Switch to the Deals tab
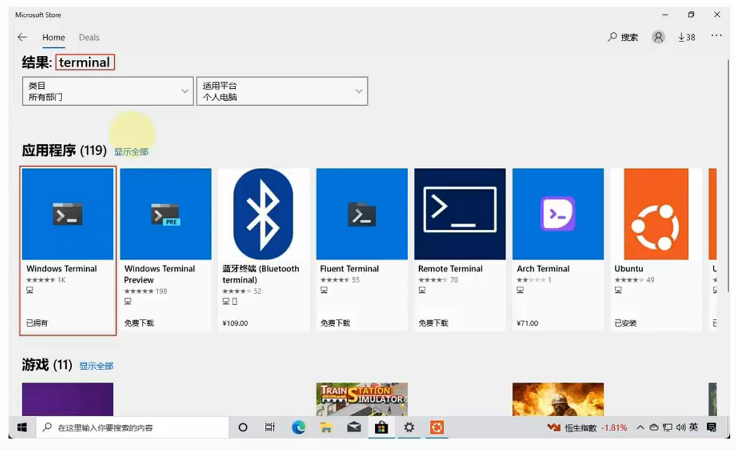 (89, 37)
